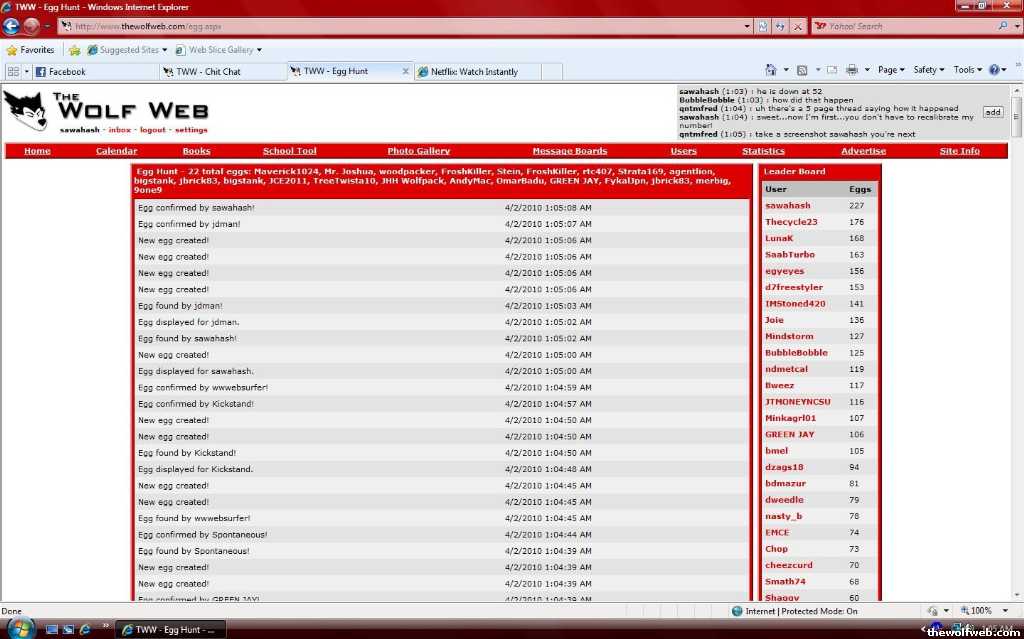Screen dimensions: 1024x639
Task: Click the IE Back navigation button
Action: pyautogui.click(x=13, y=26)
